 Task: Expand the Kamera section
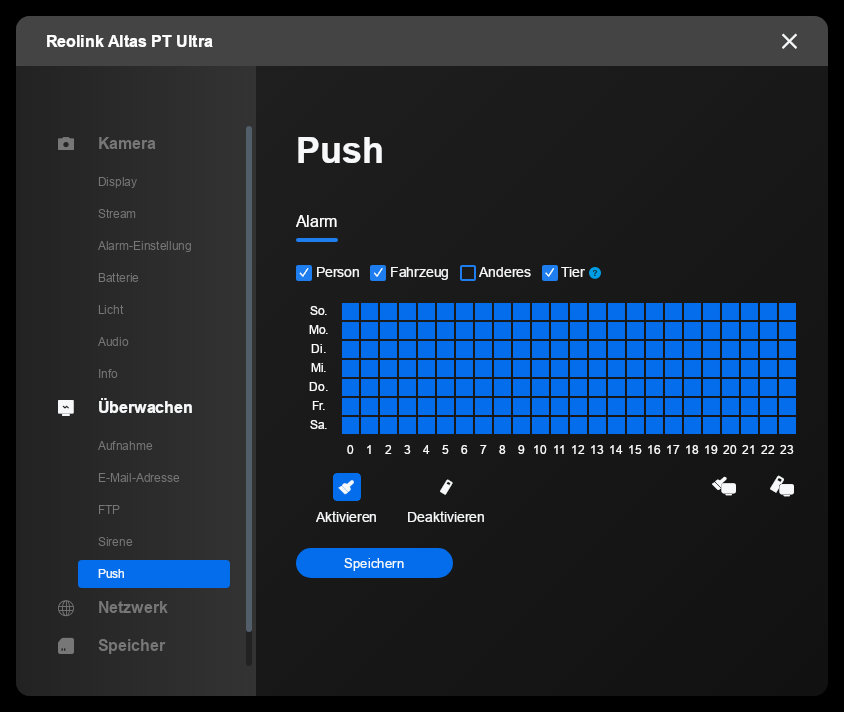pos(127,144)
